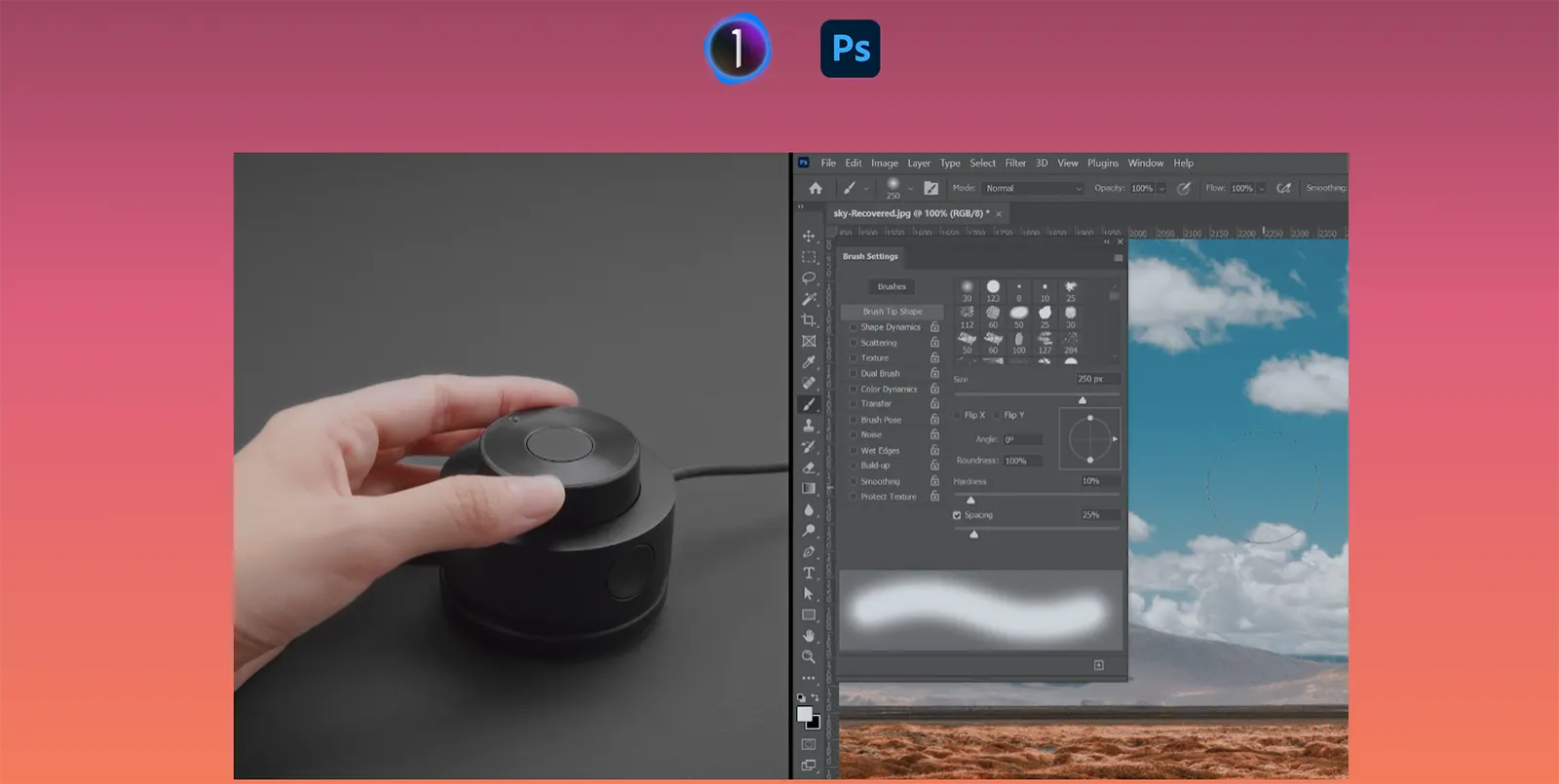
Task: Click the Home icon in the options bar
Action: pyautogui.click(x=816, y=188)
